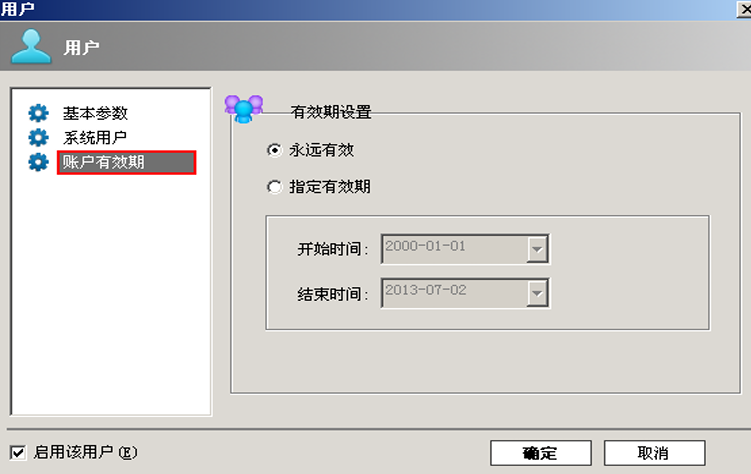Click the gear icon beside 账户有效期

pyautogui.click(x=38, y=162)
